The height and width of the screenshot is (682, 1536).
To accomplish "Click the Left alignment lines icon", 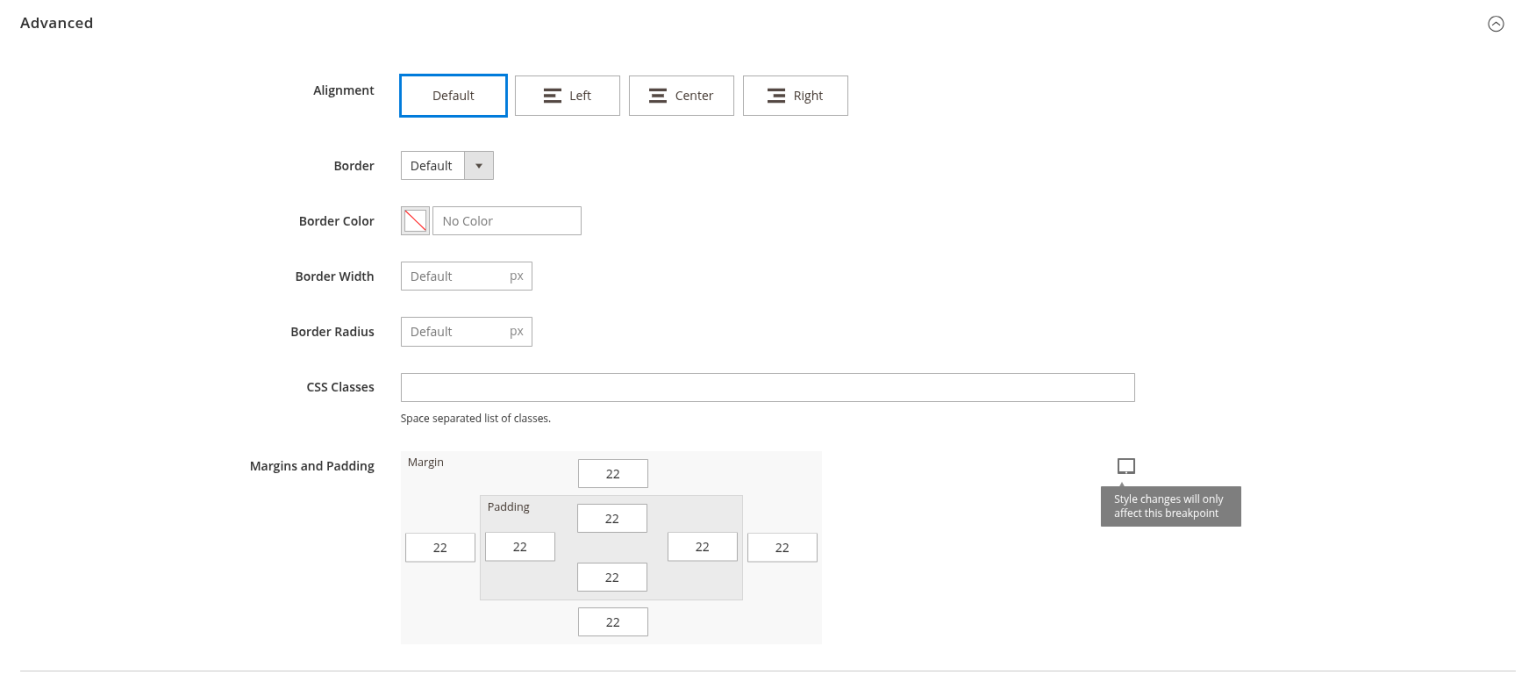I will tap(552, 95).
